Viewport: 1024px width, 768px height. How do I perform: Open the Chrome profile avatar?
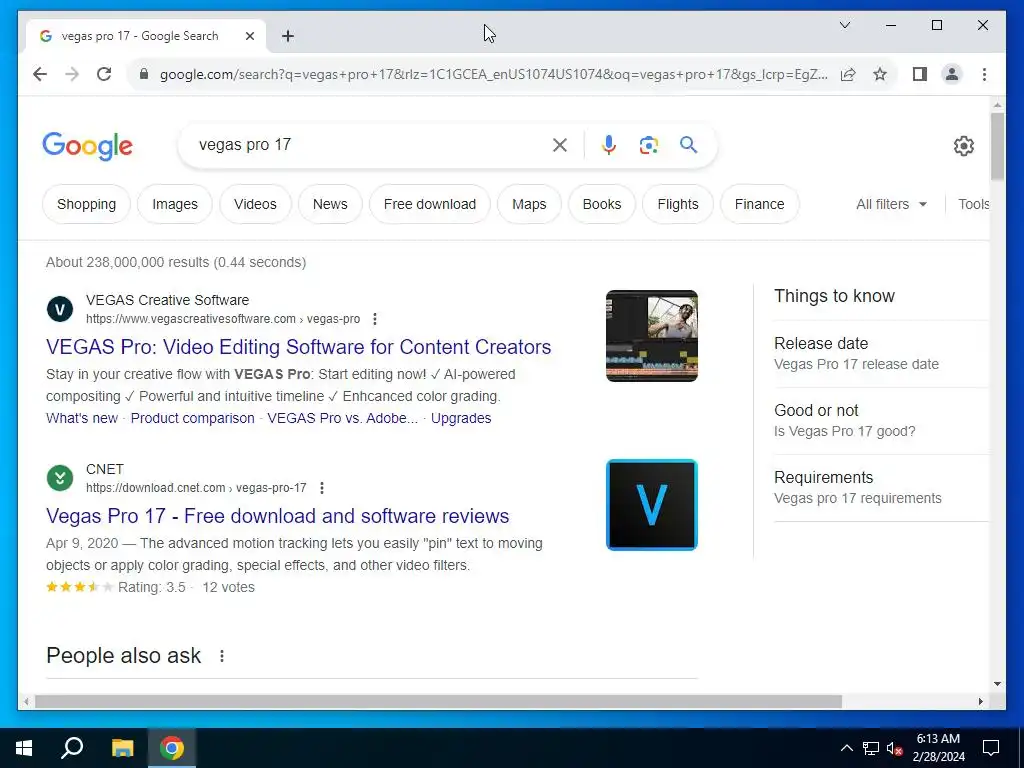952,74
